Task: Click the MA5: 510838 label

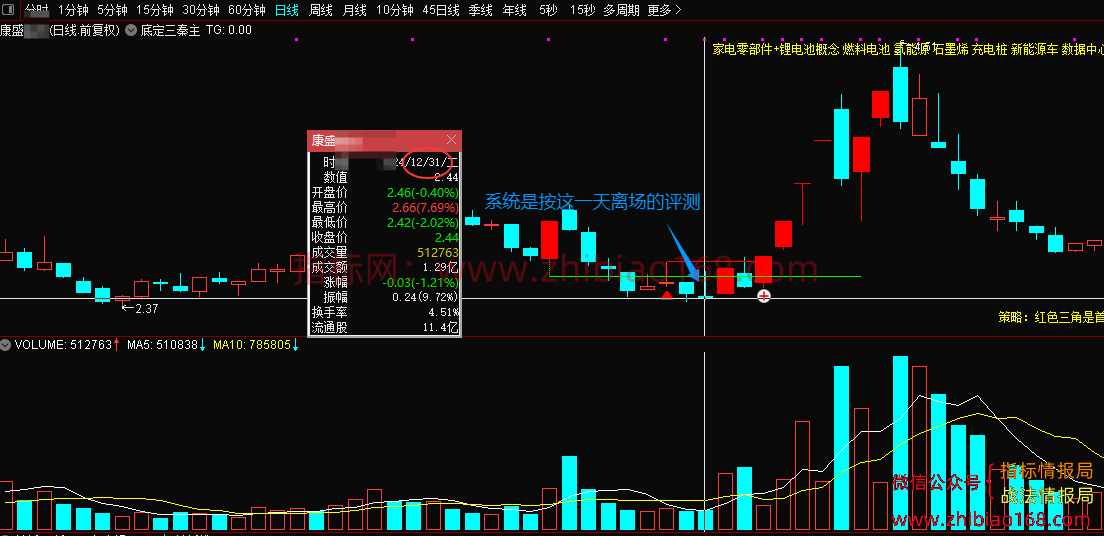Action: click(162, 345)
